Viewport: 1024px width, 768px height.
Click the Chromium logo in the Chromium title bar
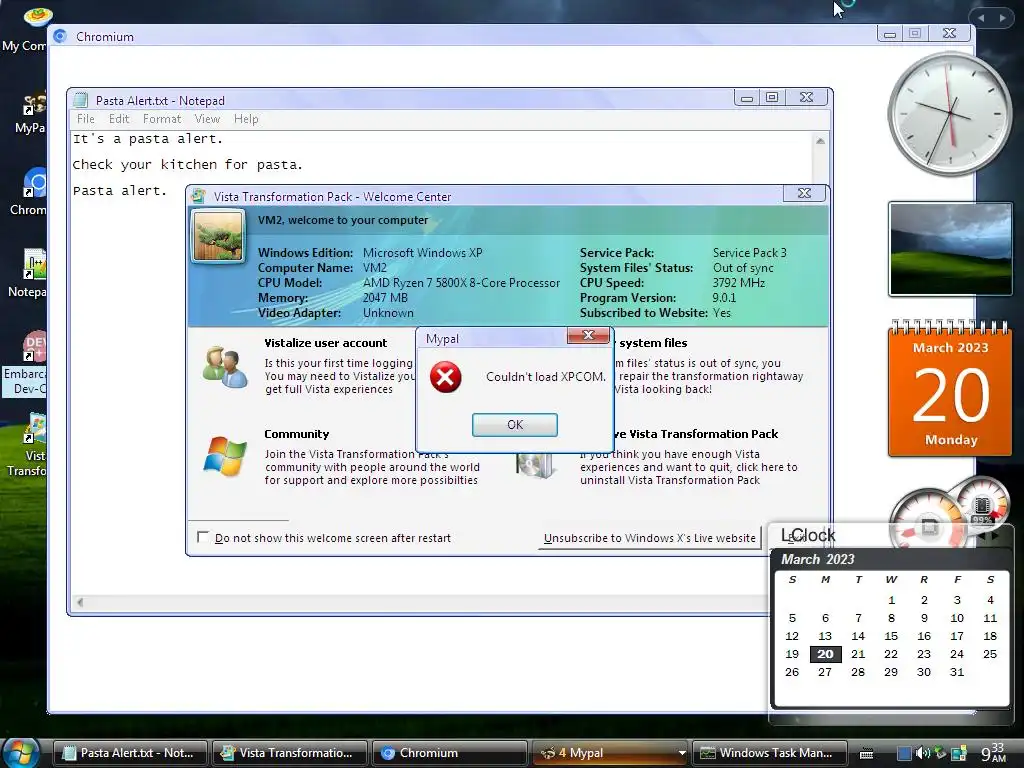[60, 37]
